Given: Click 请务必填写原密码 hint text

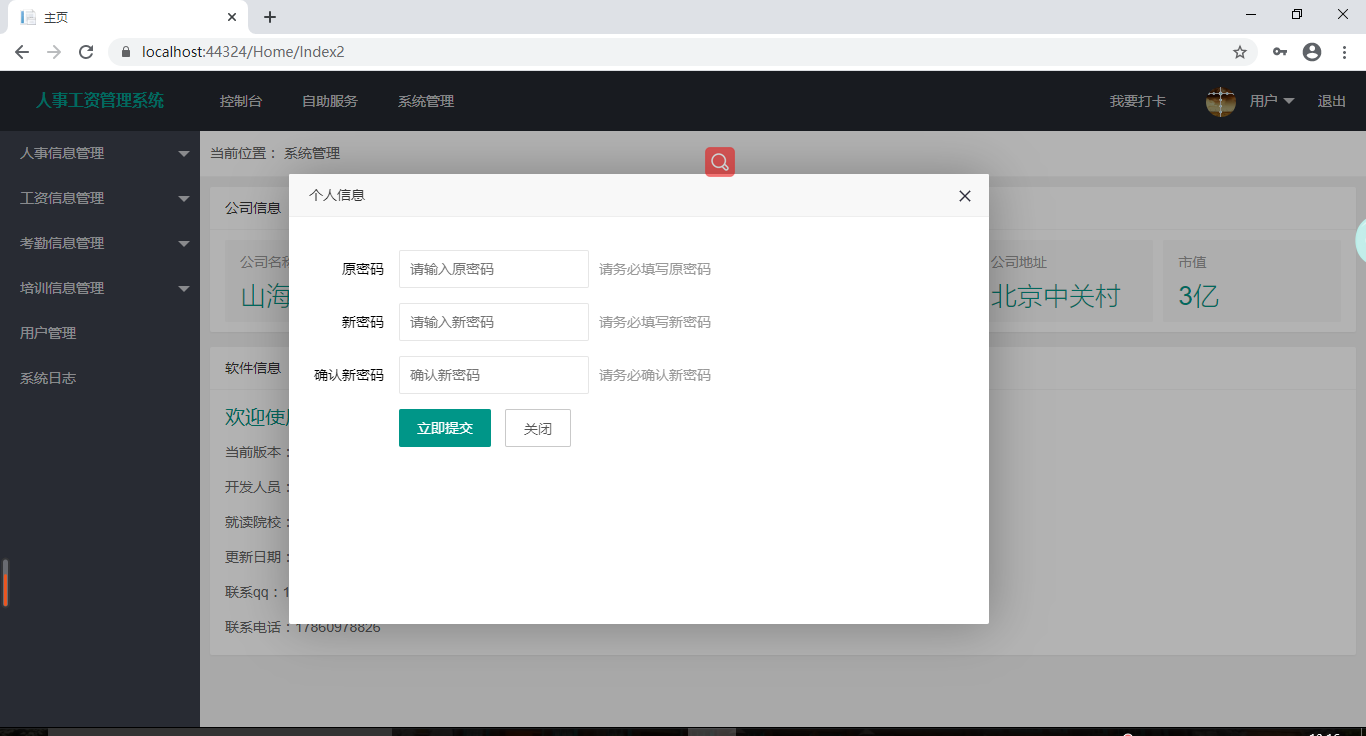Looking at the screenshot, I should 655,269.
